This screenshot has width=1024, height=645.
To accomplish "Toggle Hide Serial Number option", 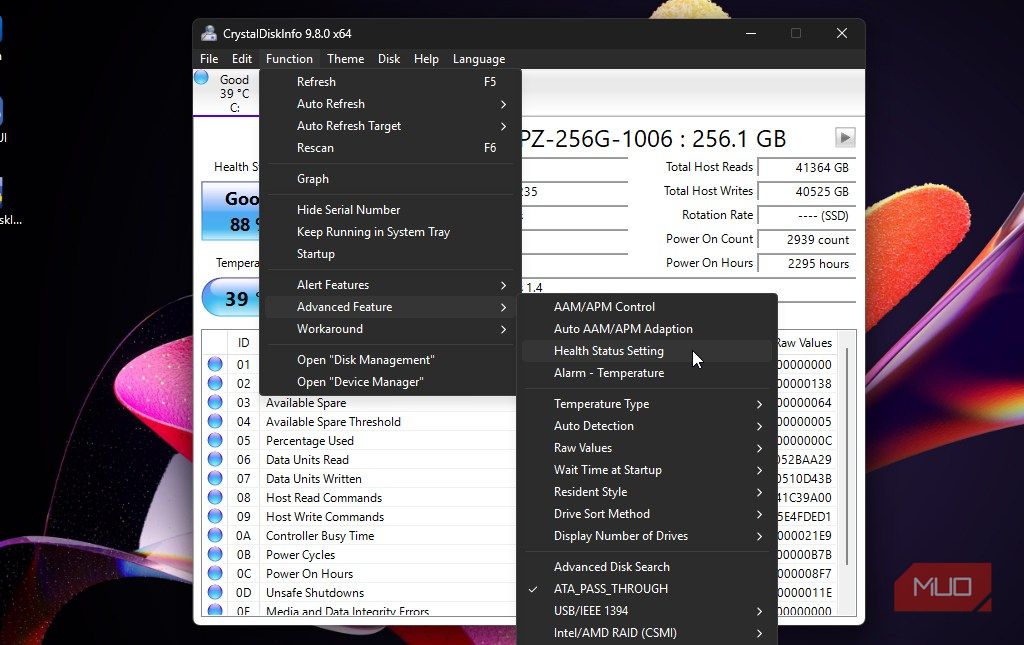I will point(389,210).
